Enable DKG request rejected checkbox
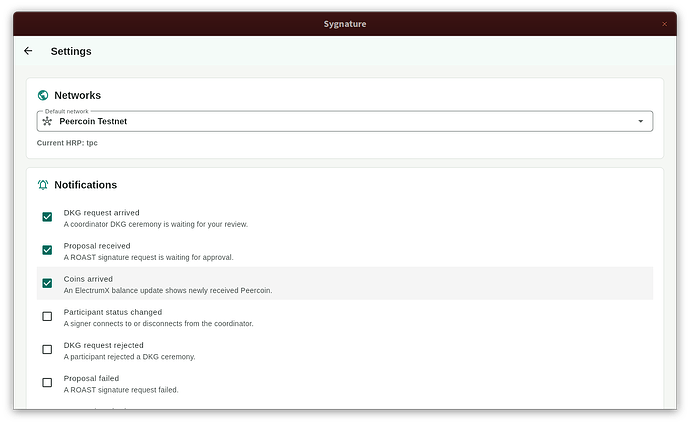 point(47,349)
